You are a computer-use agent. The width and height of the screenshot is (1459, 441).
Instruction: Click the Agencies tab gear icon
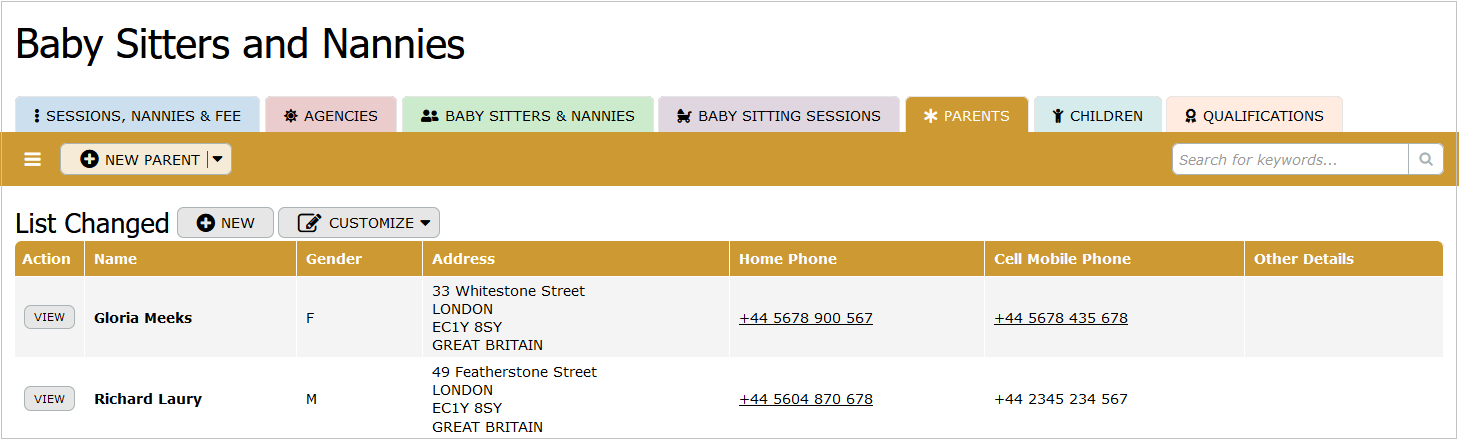[291, 116]
